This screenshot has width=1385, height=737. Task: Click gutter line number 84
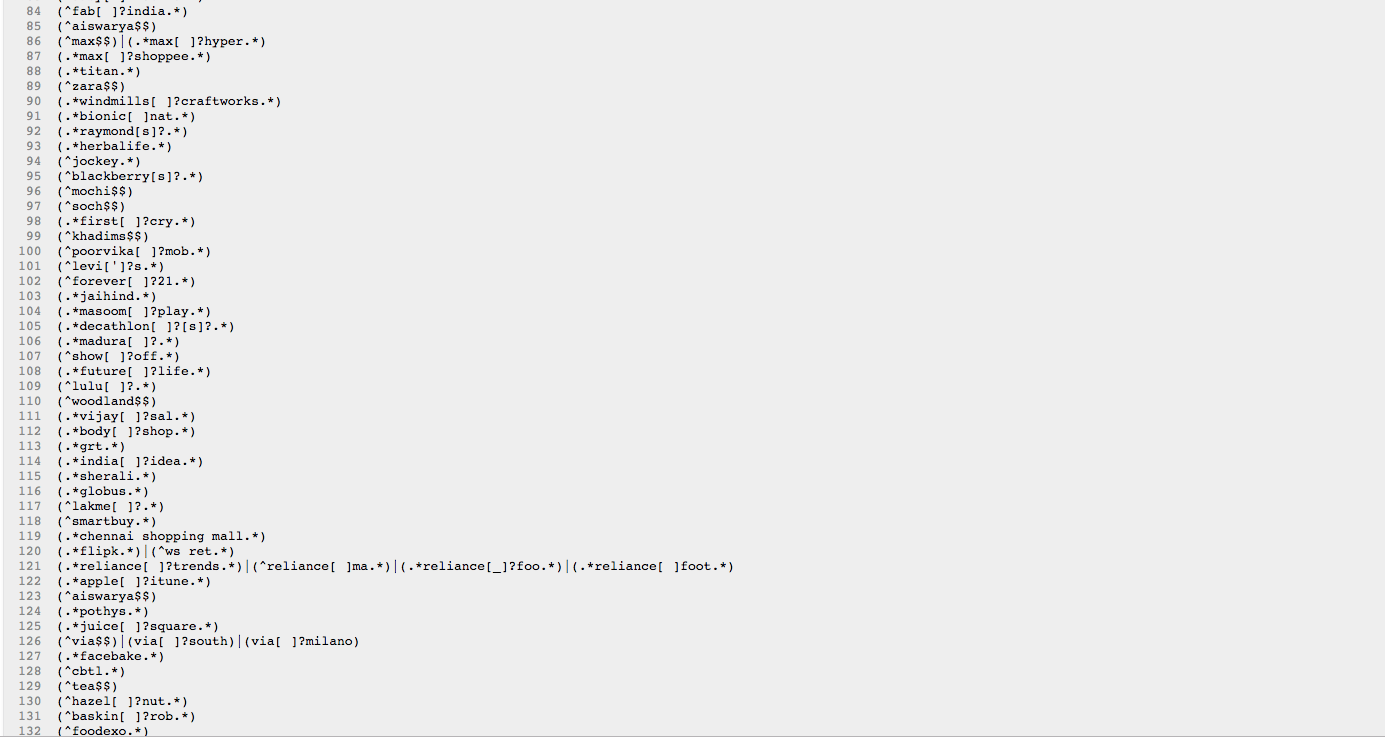33,11
